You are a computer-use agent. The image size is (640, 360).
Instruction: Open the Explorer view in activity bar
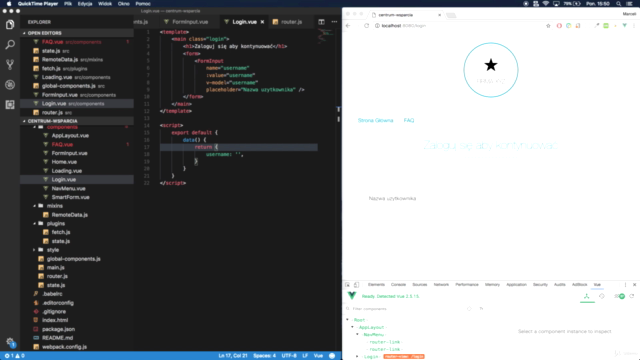coord(10,24)
